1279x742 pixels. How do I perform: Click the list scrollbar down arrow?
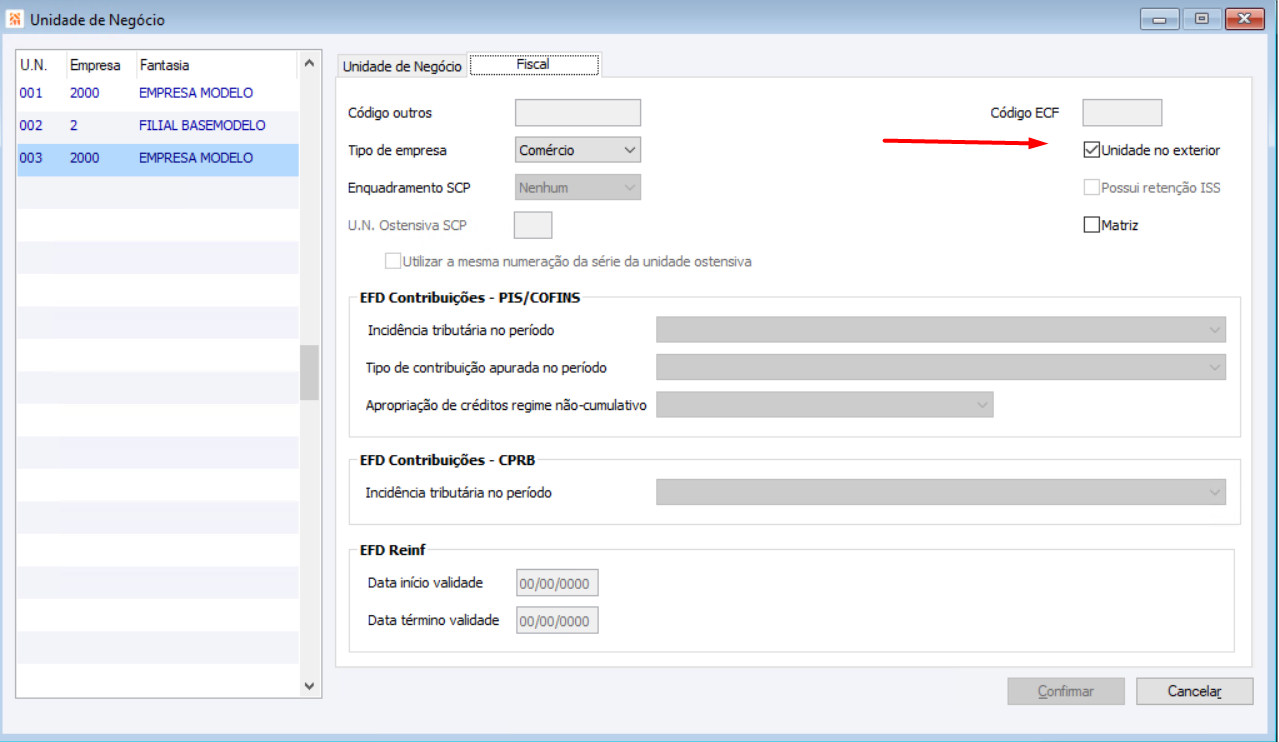[308, 686]
